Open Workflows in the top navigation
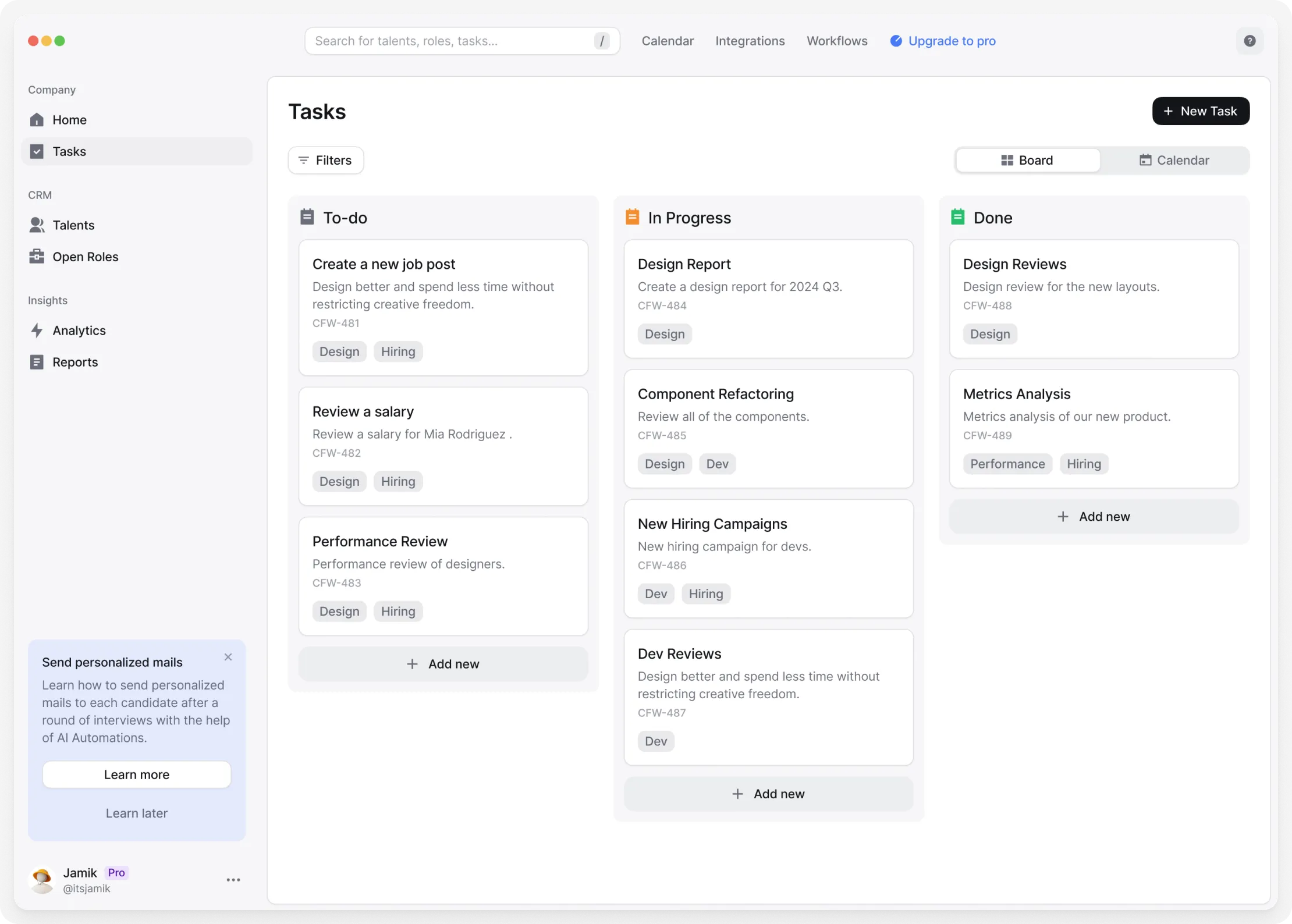The width and height of the screenshot is (1292, 924). (836, 41)
